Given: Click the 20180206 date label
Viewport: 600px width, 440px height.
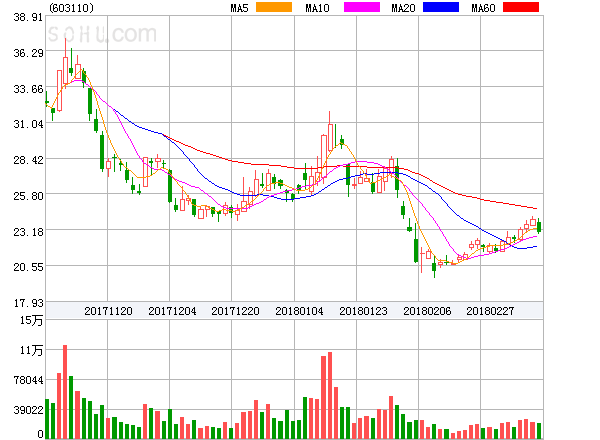Looking at the screenshot, I should coord(427,311).
